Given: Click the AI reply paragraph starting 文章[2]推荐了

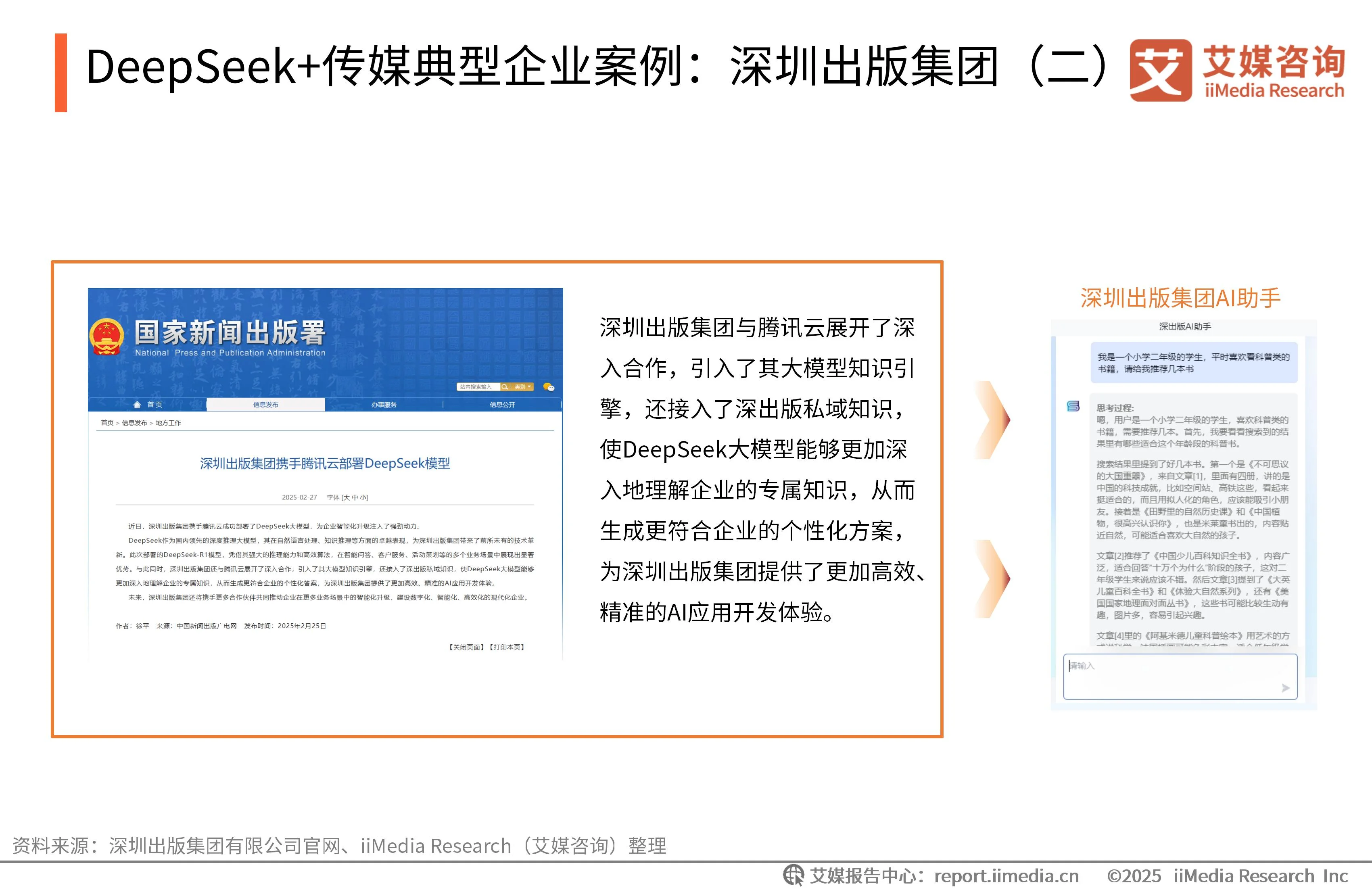Looking at the screenshot, I should [1193, 585].
